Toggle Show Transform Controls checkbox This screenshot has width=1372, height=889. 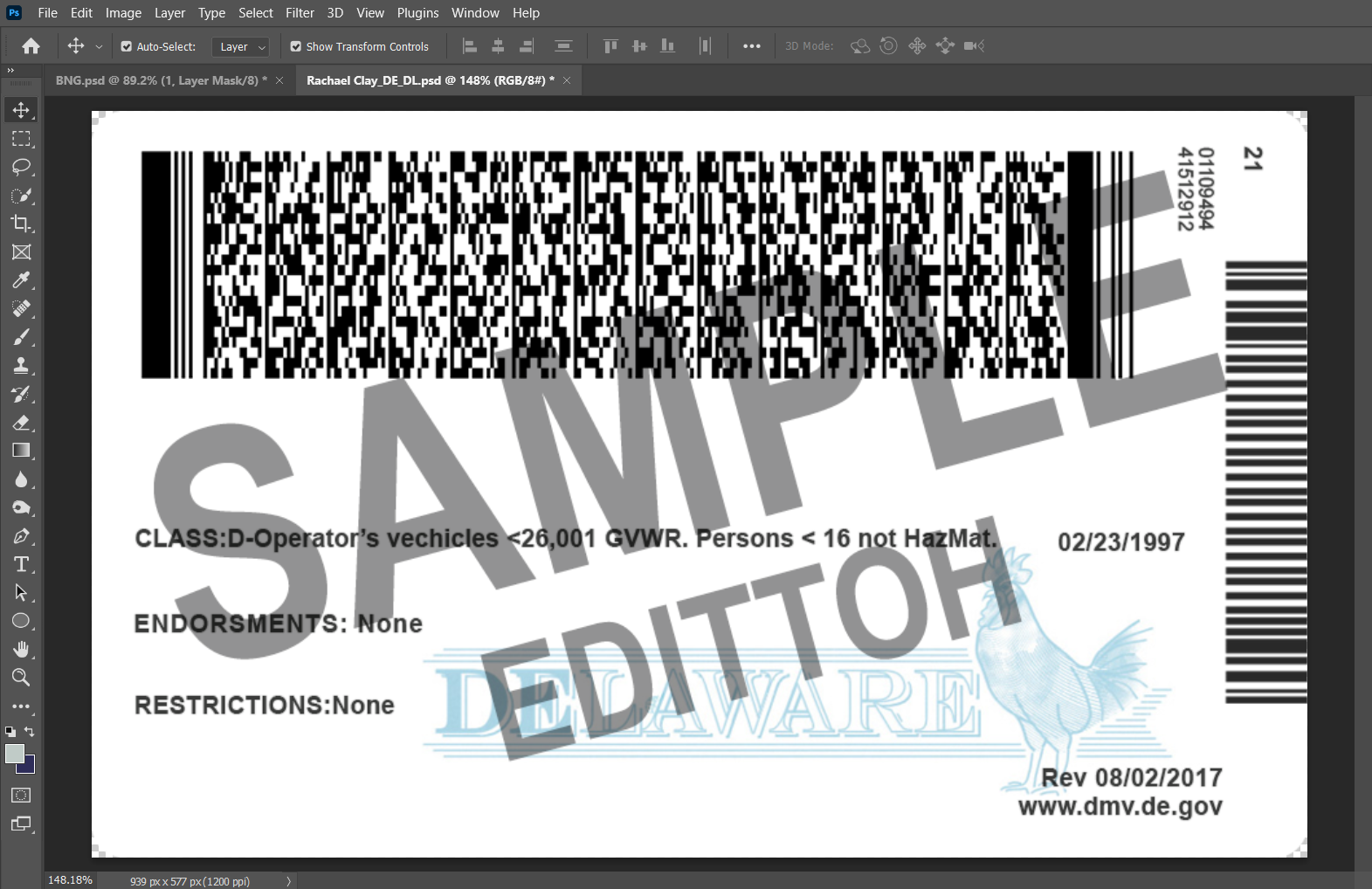click(296, 46)
